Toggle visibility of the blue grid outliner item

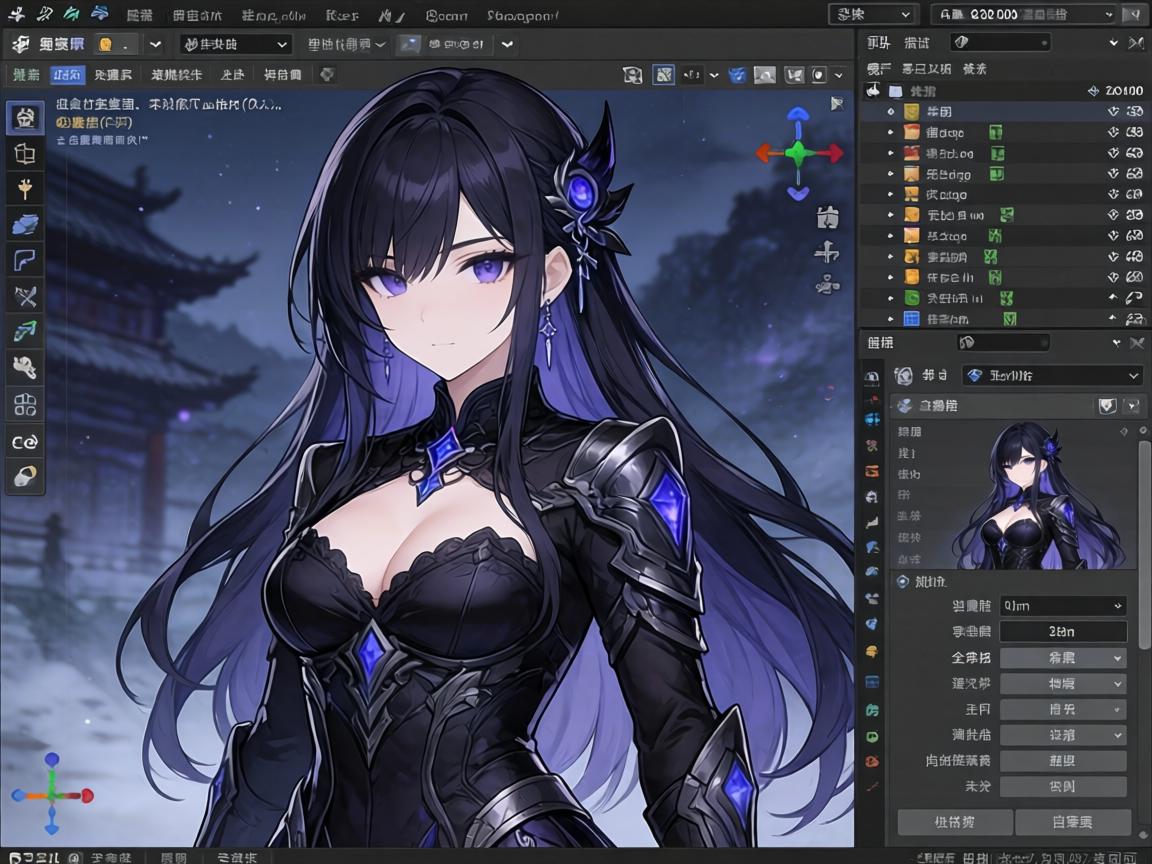pyautogui.click(x=1134, y=319)
